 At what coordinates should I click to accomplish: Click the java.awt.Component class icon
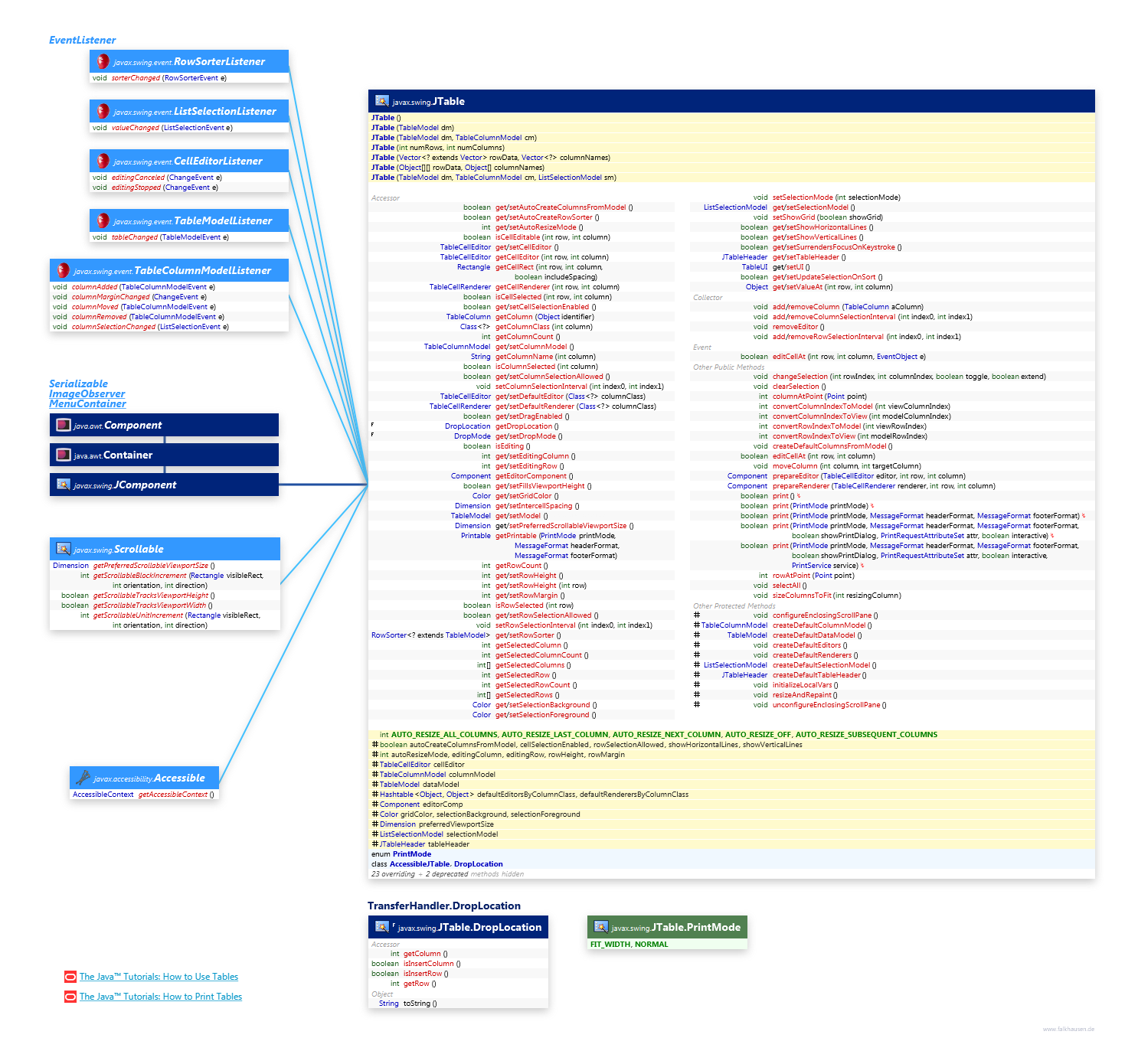click(x=64, y=425)
